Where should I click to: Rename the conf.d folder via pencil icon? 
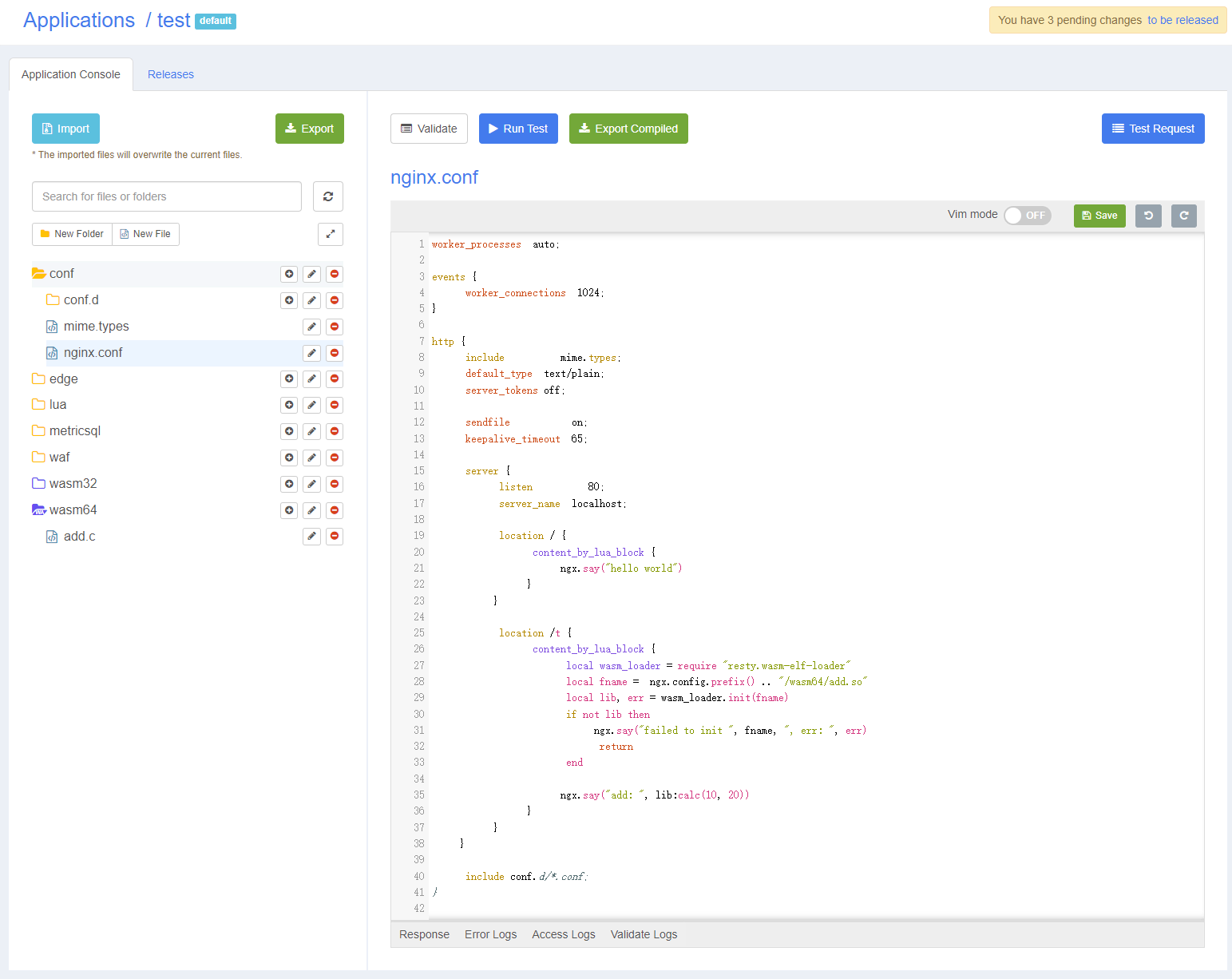[x=312, y=300]
